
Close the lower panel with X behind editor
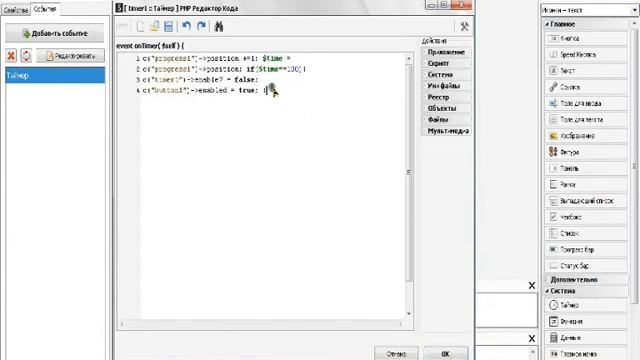tap(531, 338)
